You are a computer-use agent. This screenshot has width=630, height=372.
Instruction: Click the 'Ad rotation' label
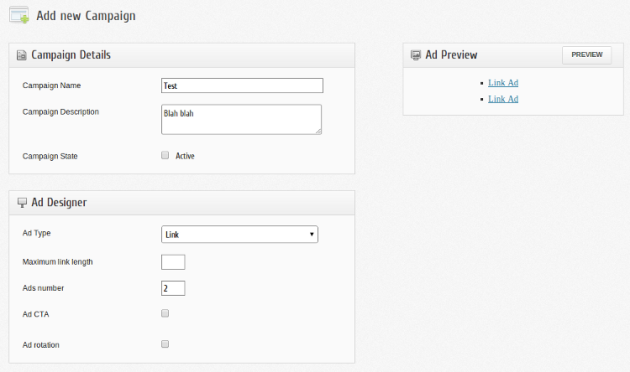click(41, 345)
